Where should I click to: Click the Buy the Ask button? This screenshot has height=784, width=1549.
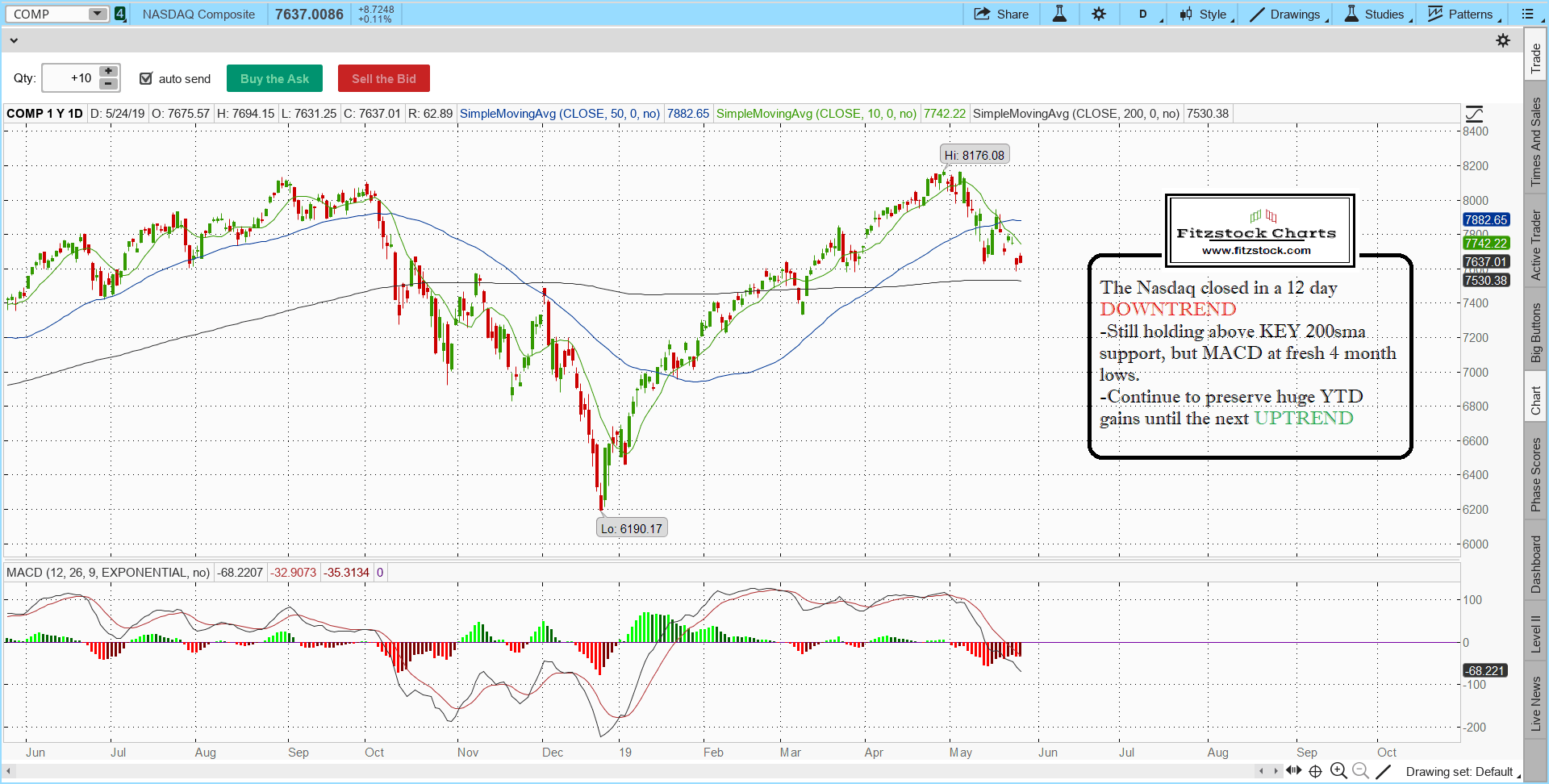(x=274, y=78)
